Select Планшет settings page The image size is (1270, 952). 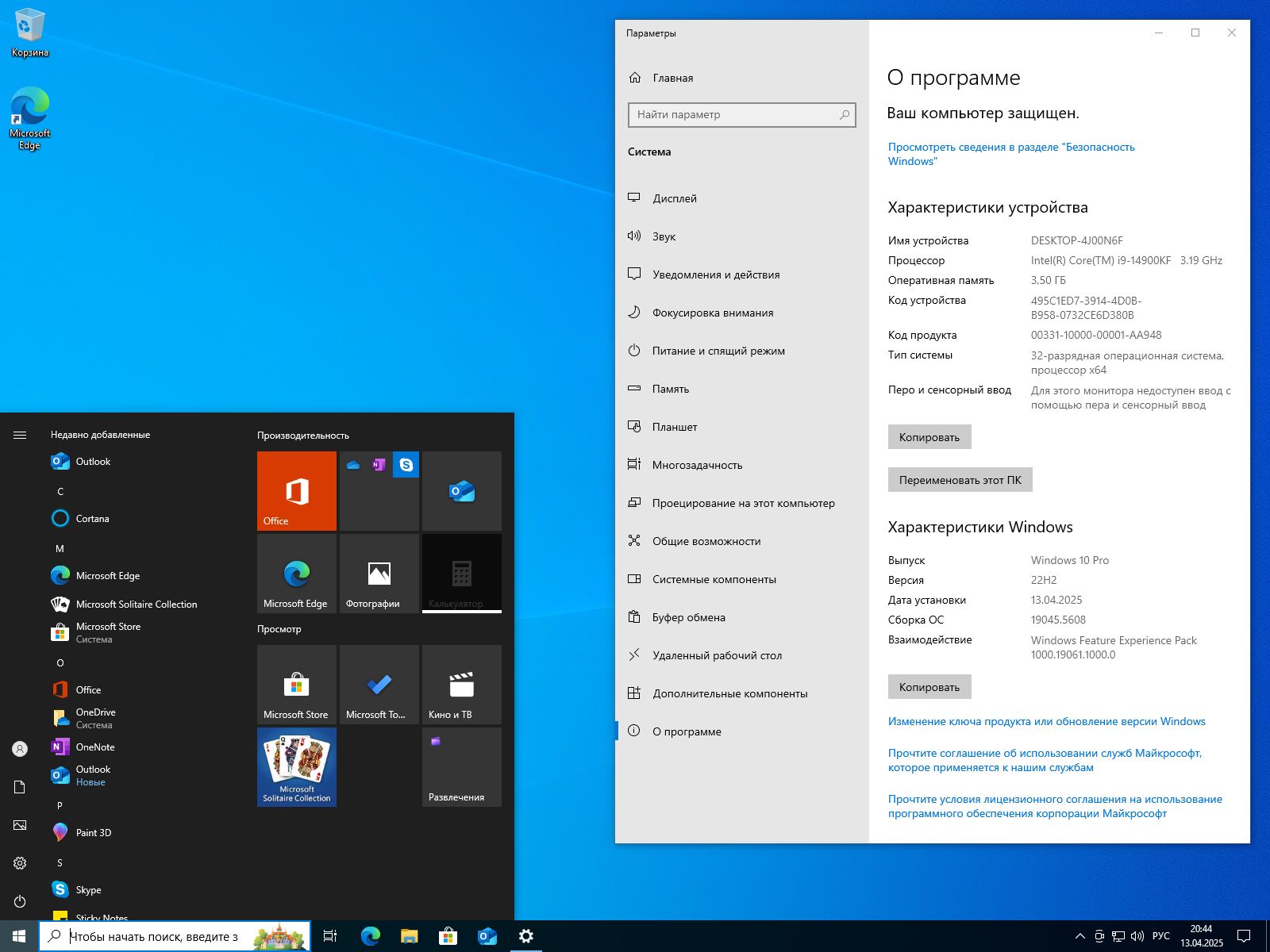pos(742,427)
